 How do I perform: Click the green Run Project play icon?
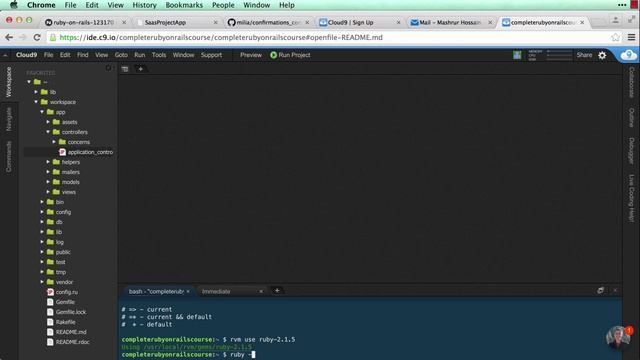273,55
